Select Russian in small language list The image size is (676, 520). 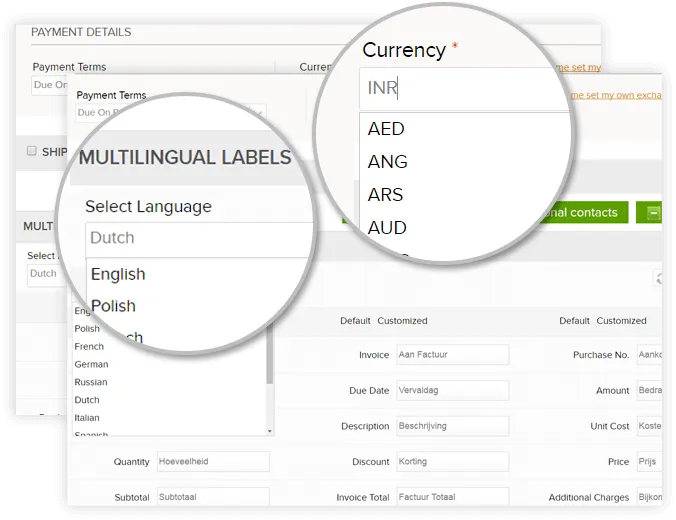point(91,382)
